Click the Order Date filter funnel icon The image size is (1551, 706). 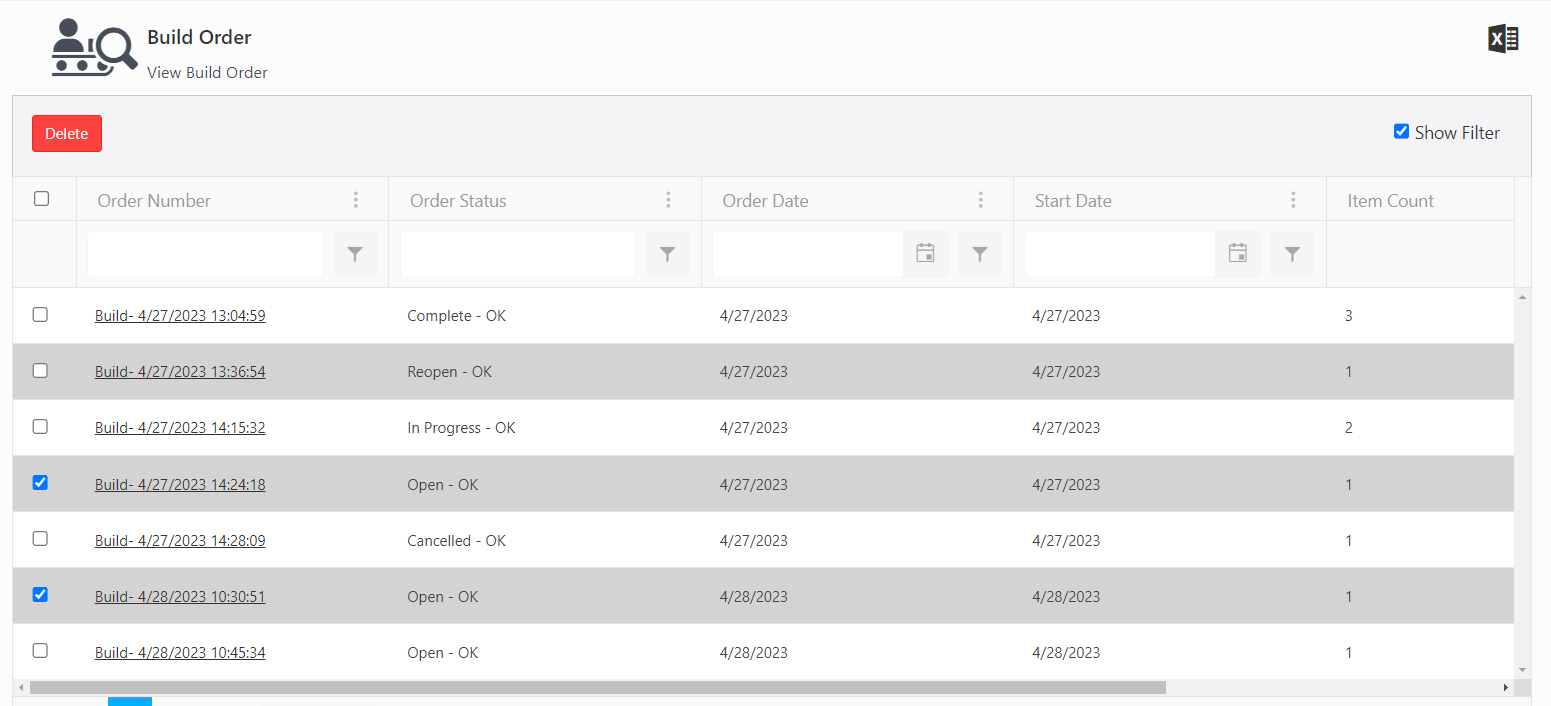pos(980,254)
